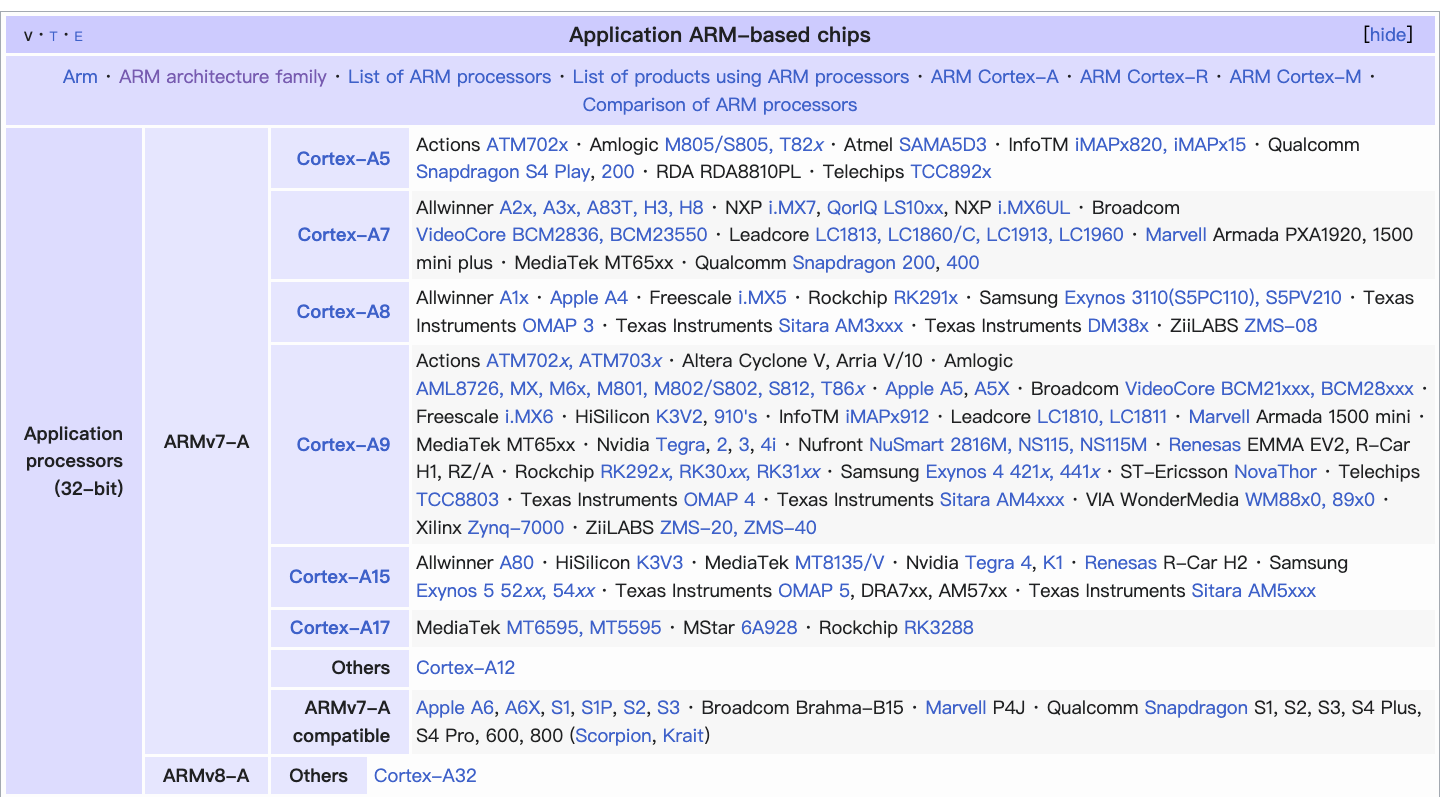Open ST-Ericsson NovaThor link
1456x797 pixels.
(x=1275, y=472)
